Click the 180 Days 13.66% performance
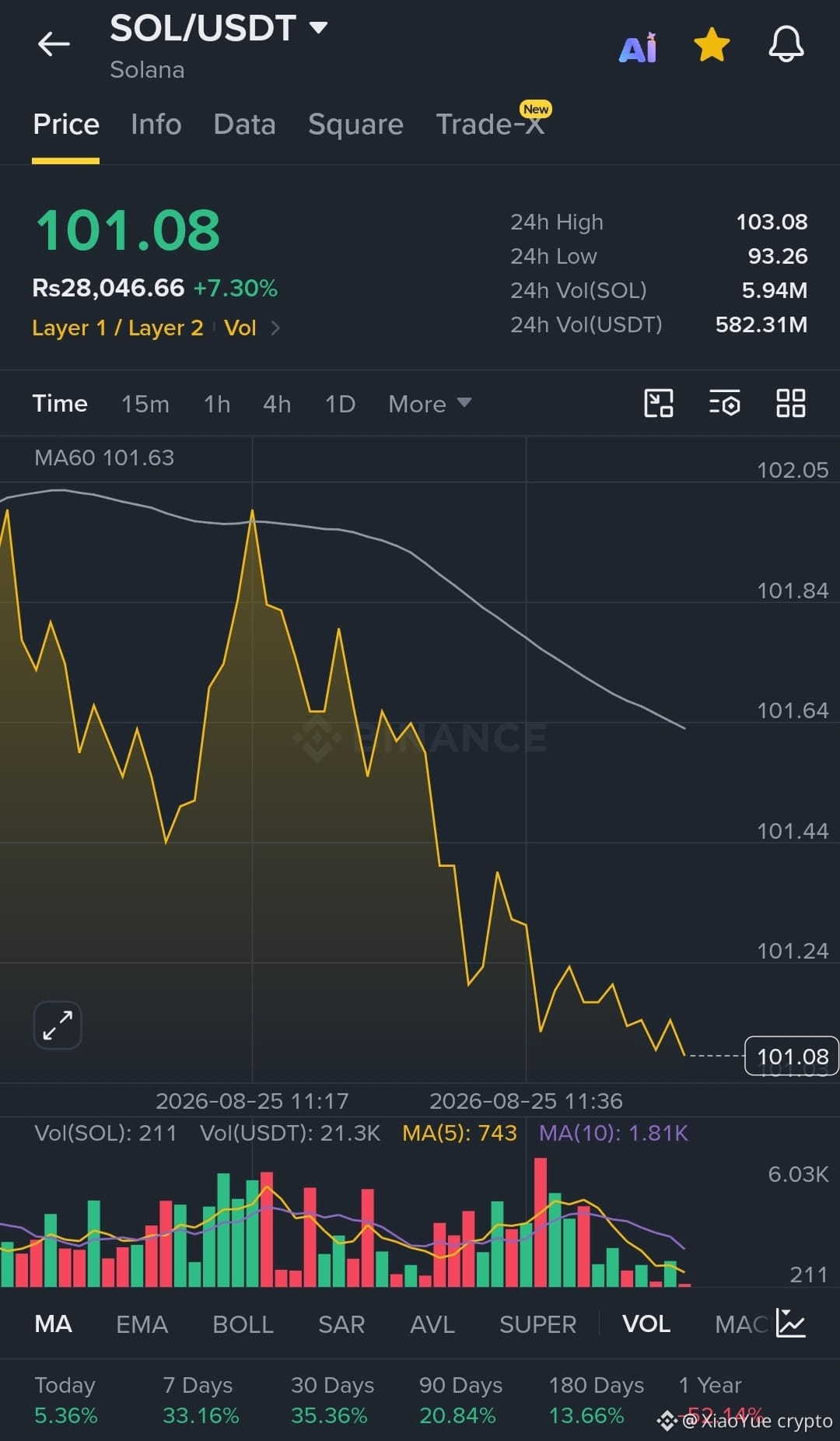 [596, 1400]
